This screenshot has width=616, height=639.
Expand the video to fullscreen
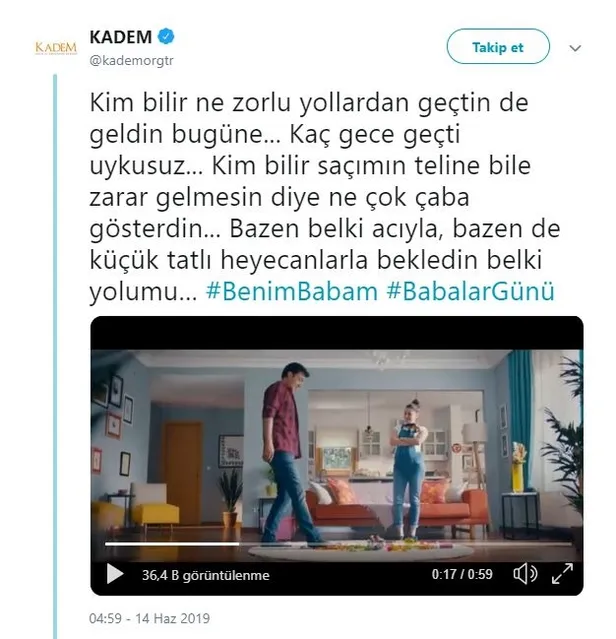pyautogui.click(x=562, y=574)
